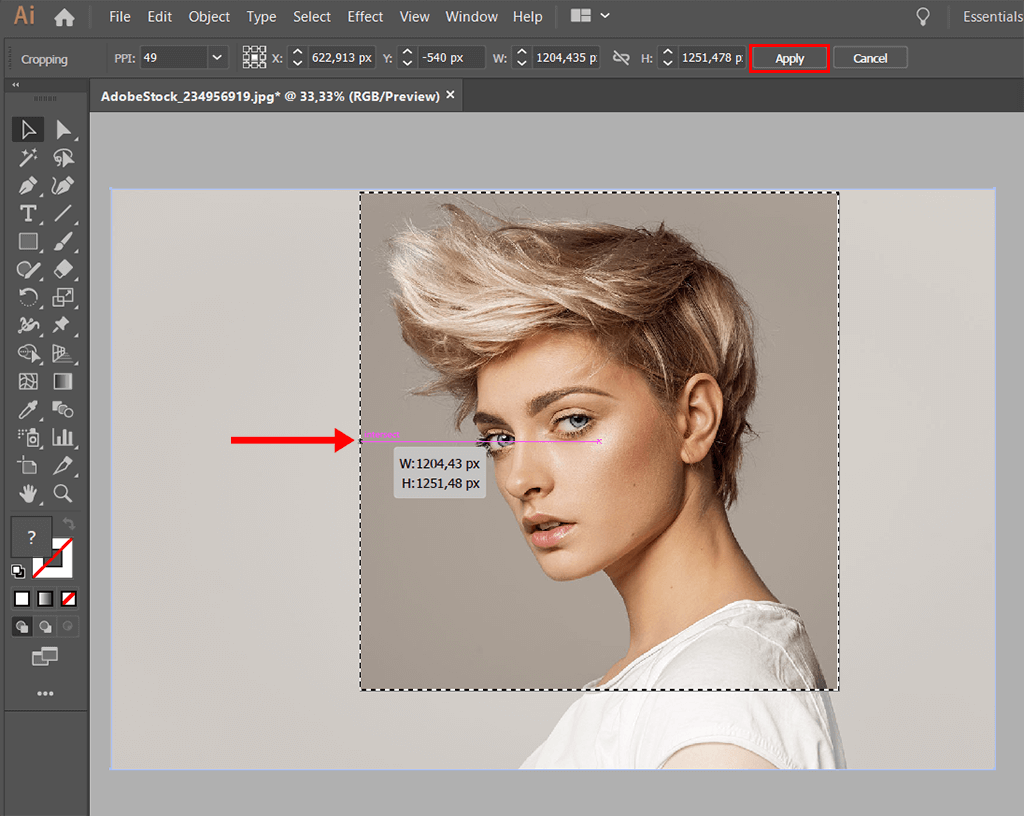
Task: Select the Type tool
Action: pyautogui.click(x=28, y=213)
